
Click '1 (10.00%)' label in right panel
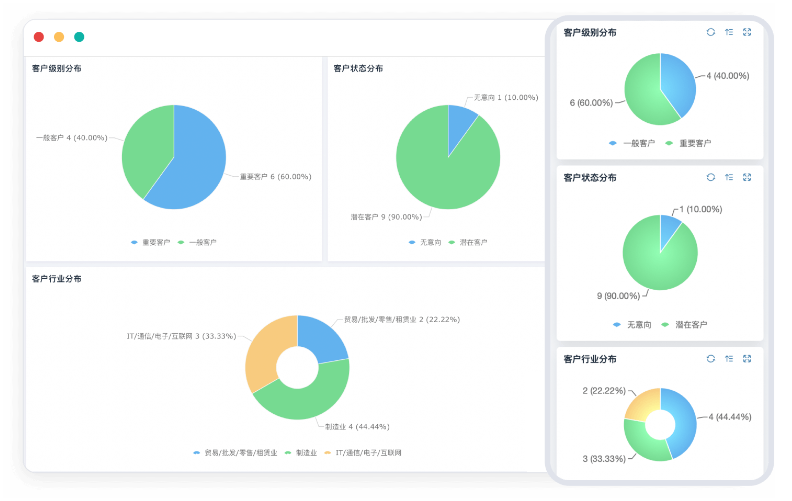coord(701,209)
